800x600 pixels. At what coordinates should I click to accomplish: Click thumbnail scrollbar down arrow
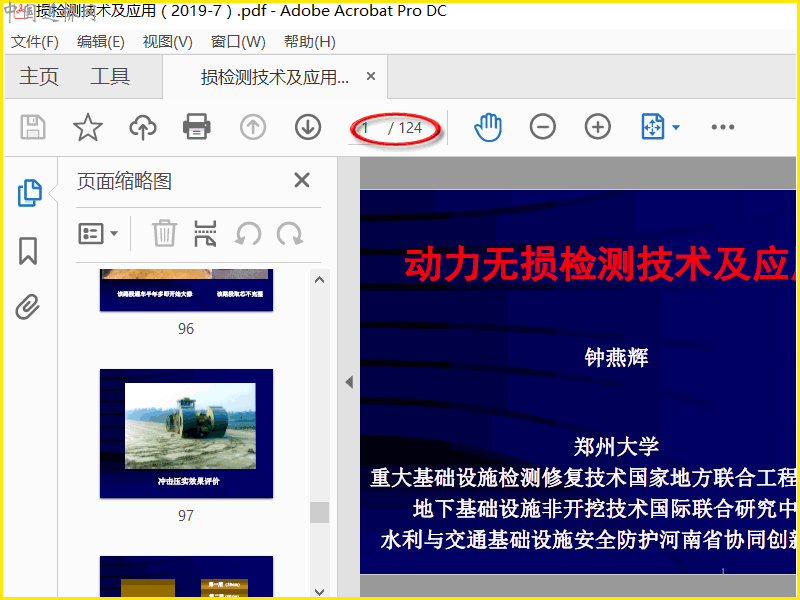pos(319,591)
